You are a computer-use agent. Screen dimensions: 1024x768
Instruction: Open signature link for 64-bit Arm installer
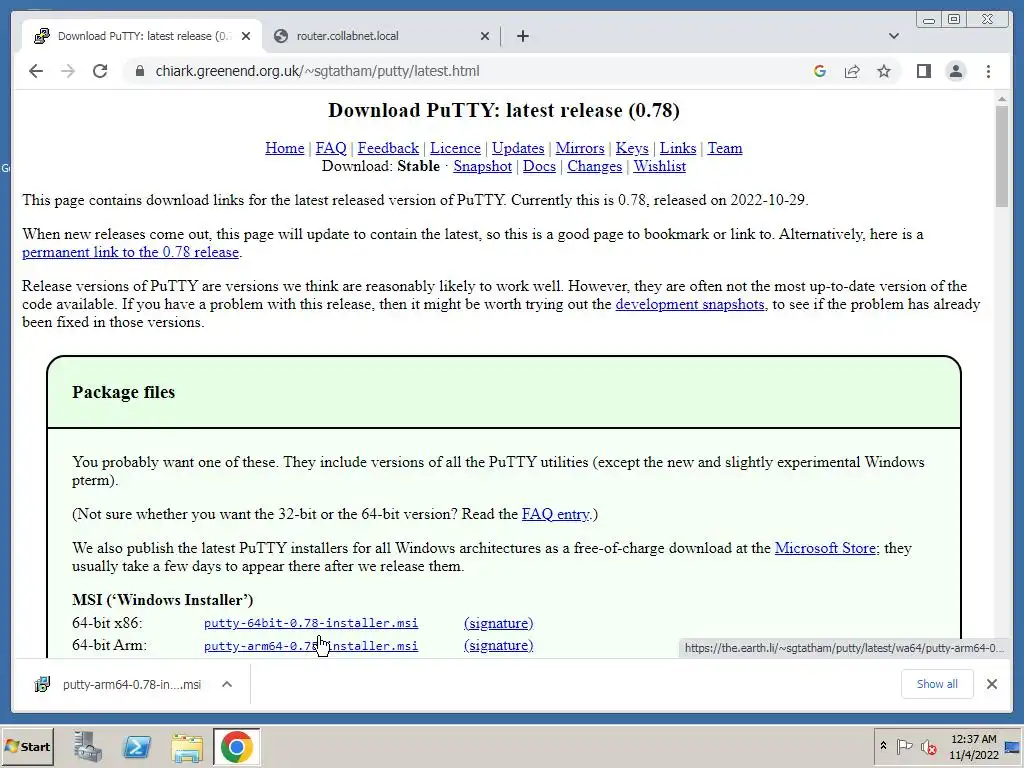click(x=498, y=645)
